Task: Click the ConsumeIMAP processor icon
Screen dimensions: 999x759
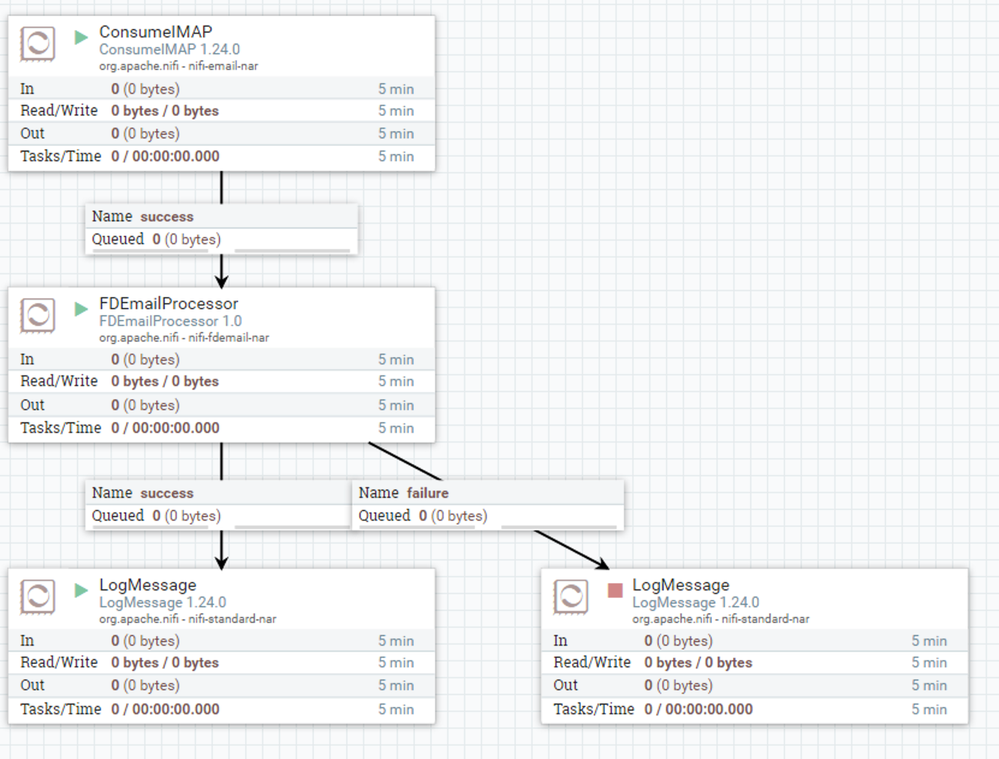Action: pos(38,44)
